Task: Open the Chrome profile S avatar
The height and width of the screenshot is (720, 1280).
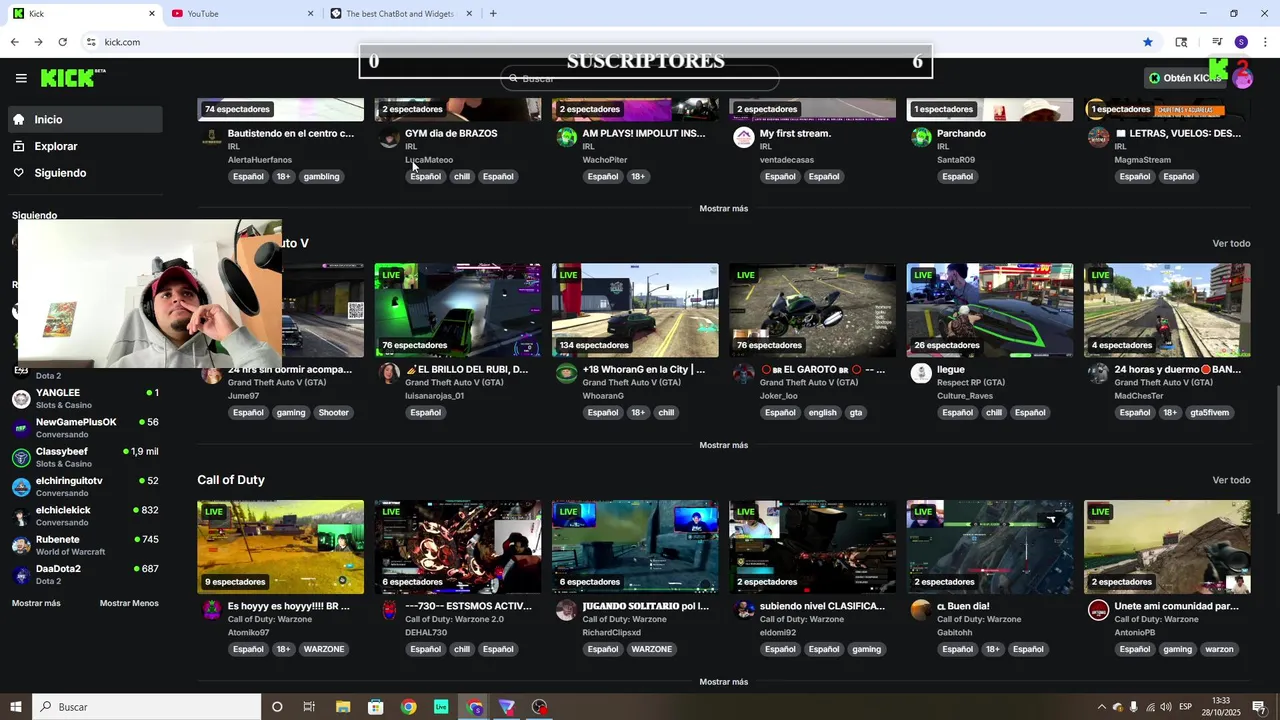Action: point(1241,42)
